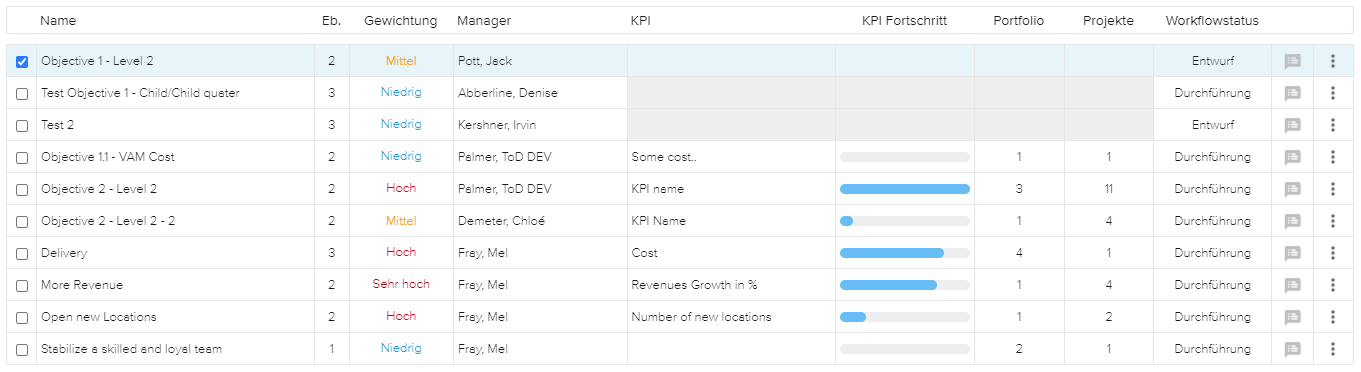The width and height of the screenshot is (1361, 372).
Task: Click the KPI progress bar for Cost
Action: pos(905,253)
